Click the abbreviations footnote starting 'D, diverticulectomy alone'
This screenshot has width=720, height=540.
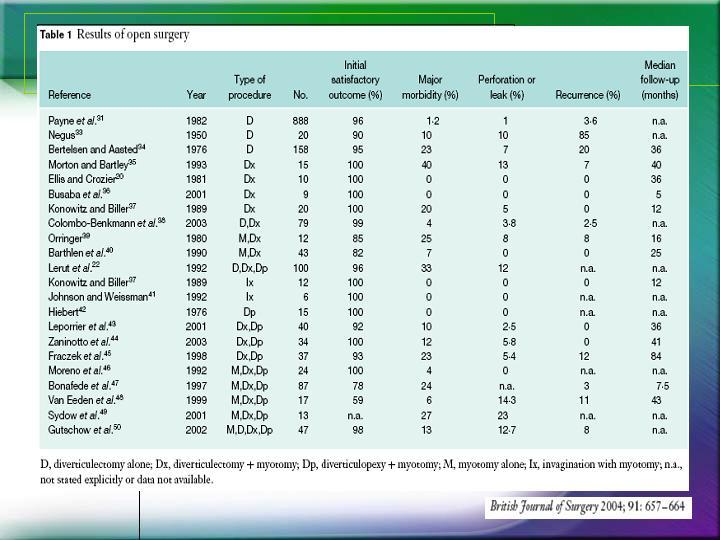(x=361, y=472)
